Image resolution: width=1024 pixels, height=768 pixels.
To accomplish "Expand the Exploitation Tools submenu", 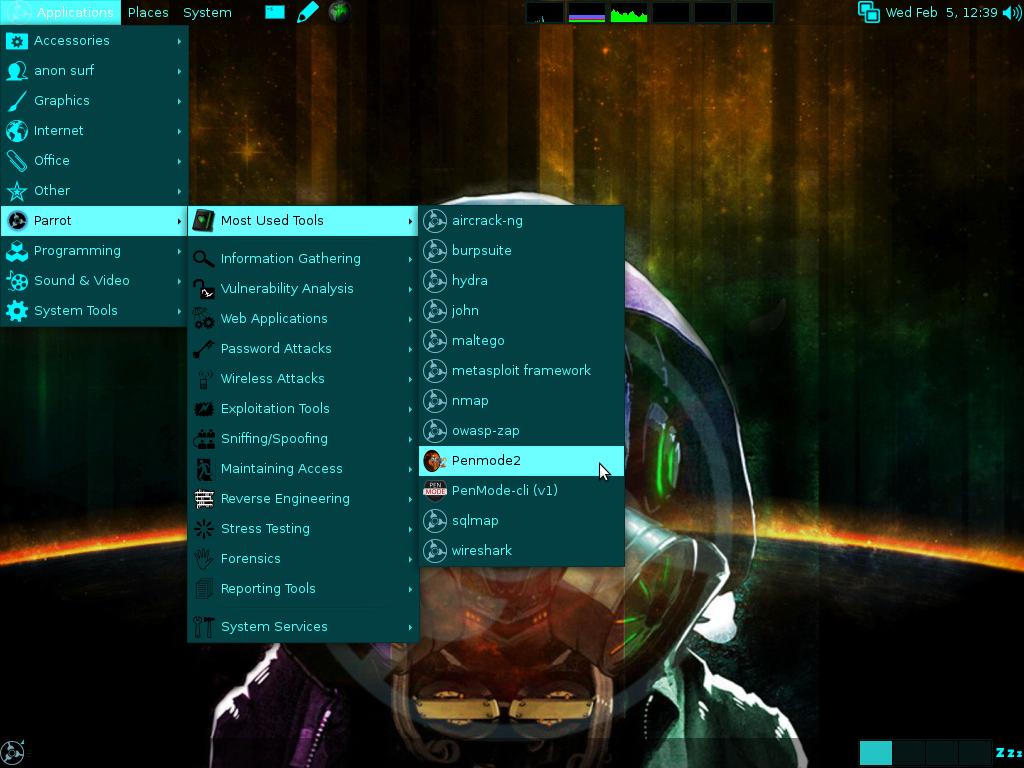I will click(276, 408).
